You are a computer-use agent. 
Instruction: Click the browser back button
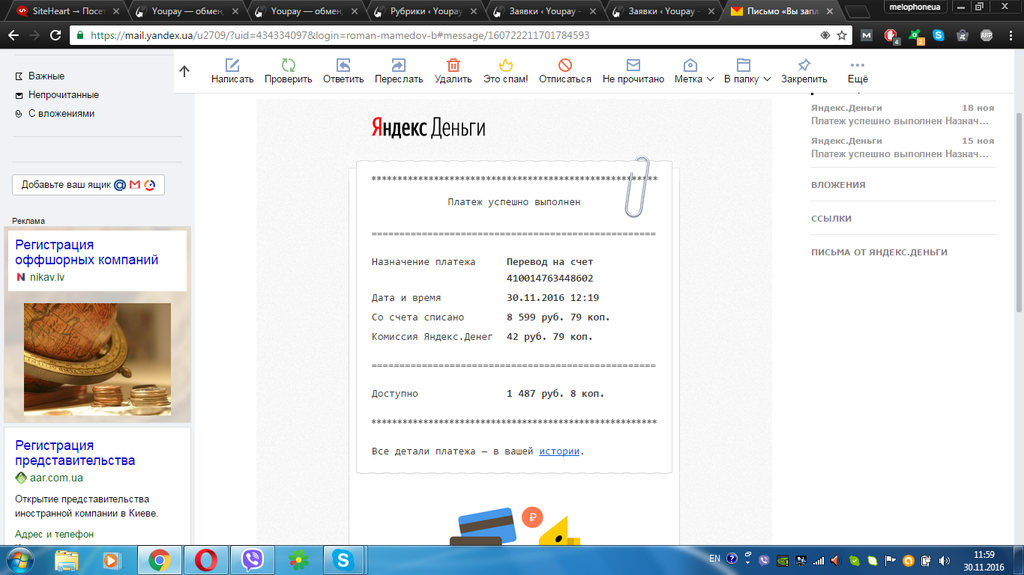(14, 35)
